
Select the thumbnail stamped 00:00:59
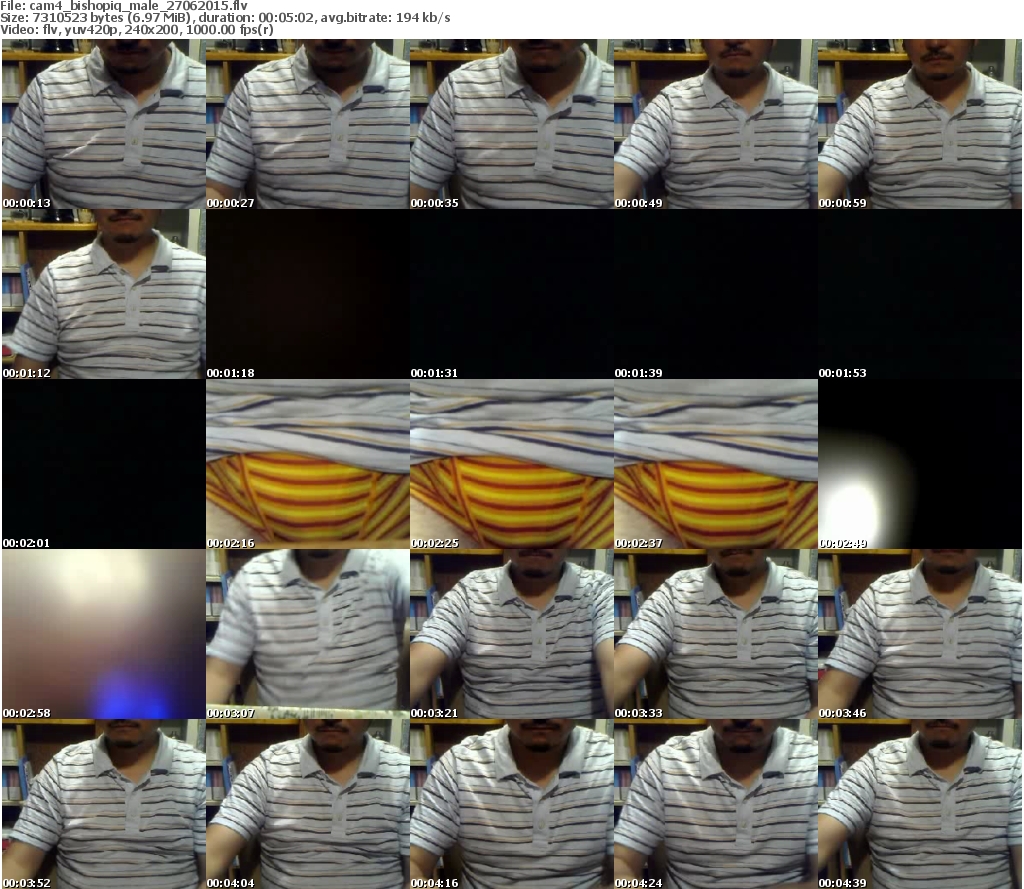920,124
